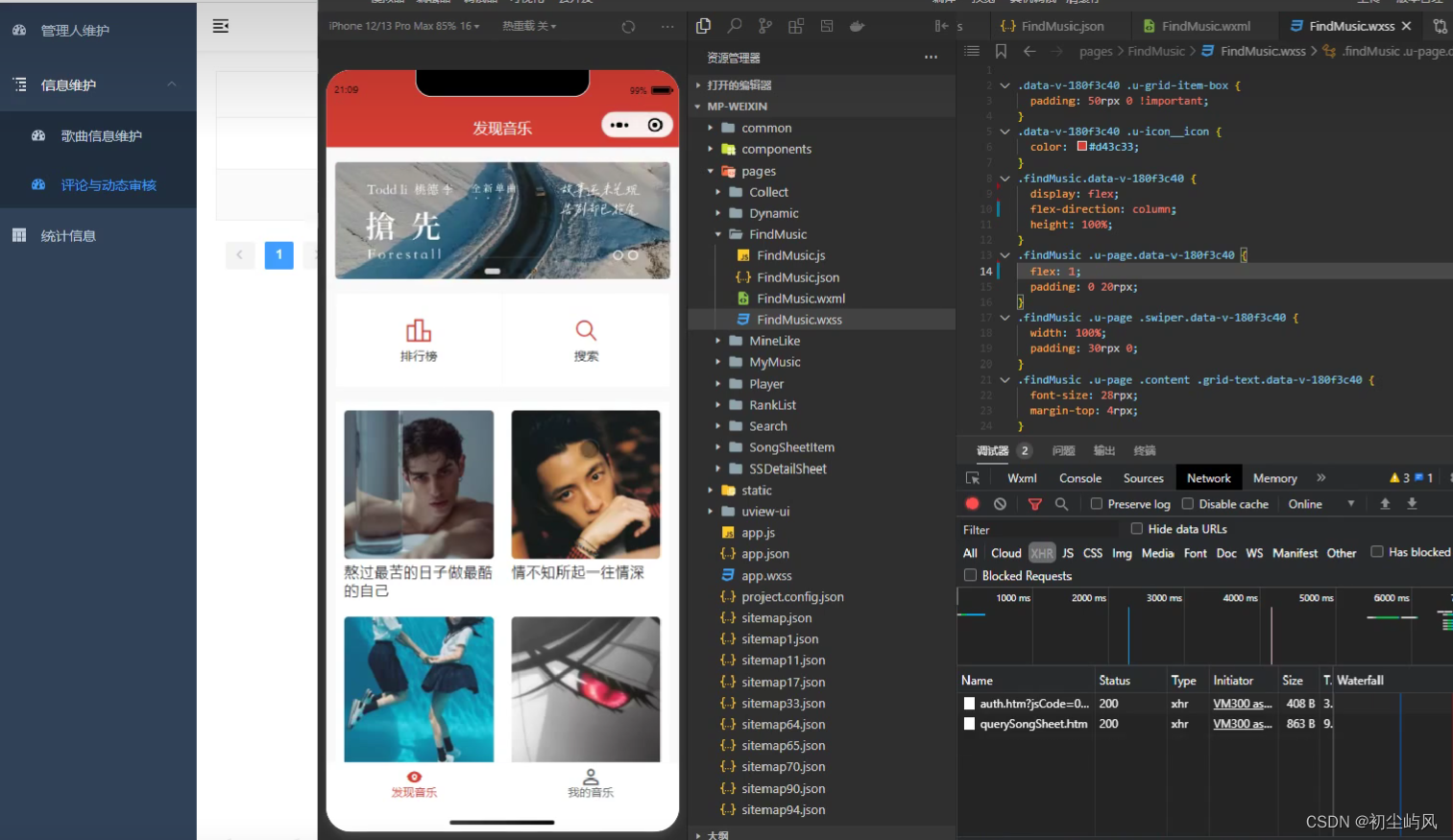Click inside the network Filter input field
Image resolution: width=1453 pixels, height=840 pixels.
(1039, 529)
